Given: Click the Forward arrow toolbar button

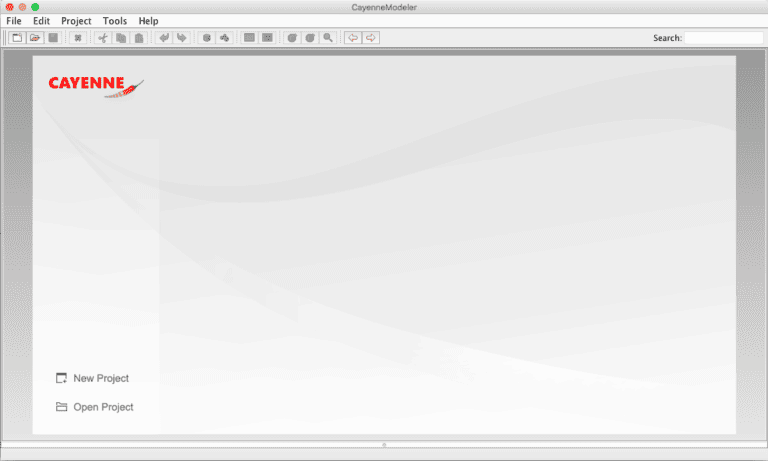Looking at the screenshot, I should tap(371, 38).
